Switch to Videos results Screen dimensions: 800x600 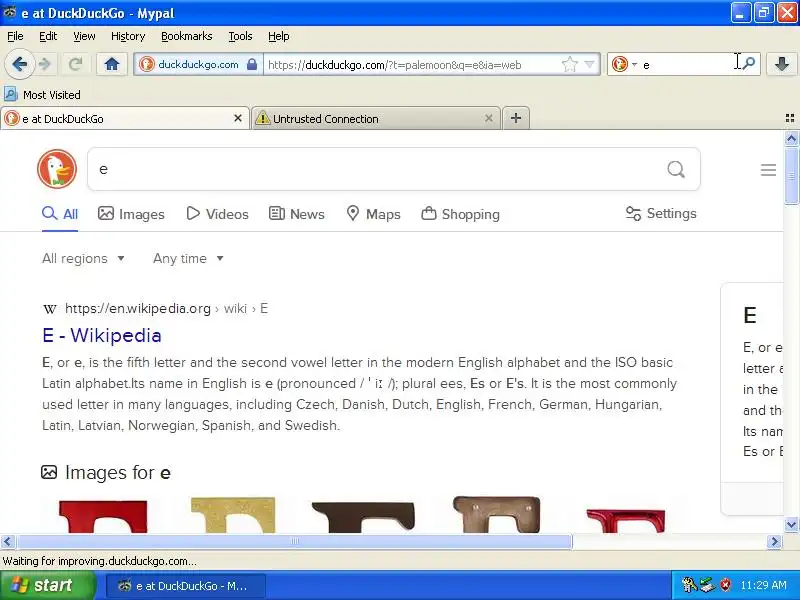[x=217, y=214]
